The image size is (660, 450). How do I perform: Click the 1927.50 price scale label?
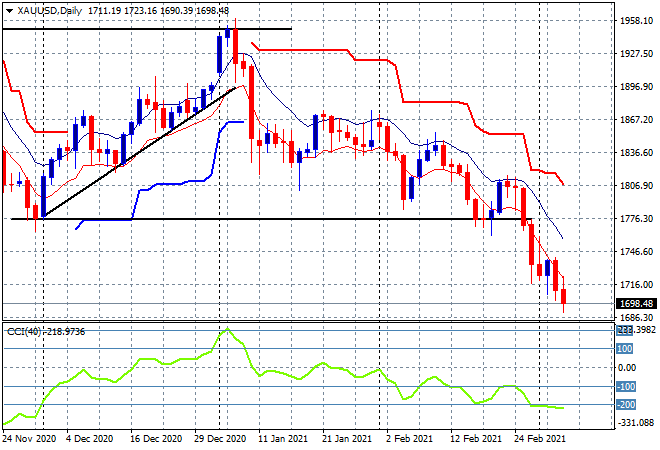point(636,54)
